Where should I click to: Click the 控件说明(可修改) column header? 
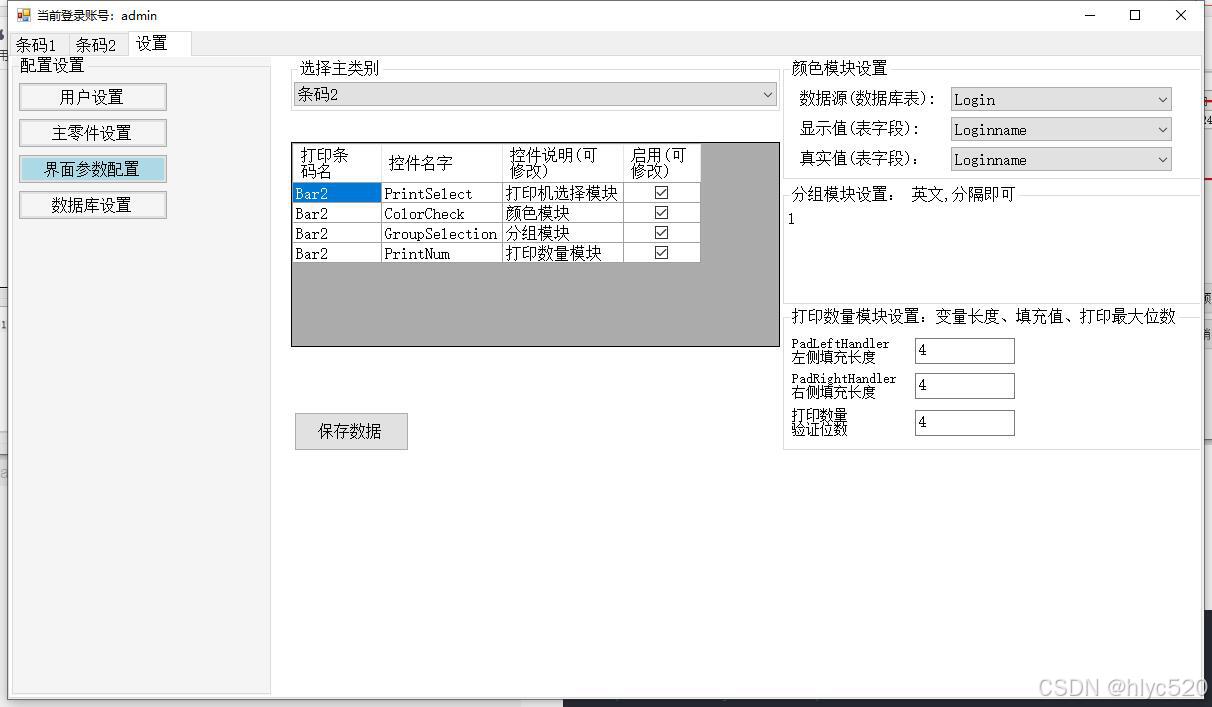coord(563,163)
